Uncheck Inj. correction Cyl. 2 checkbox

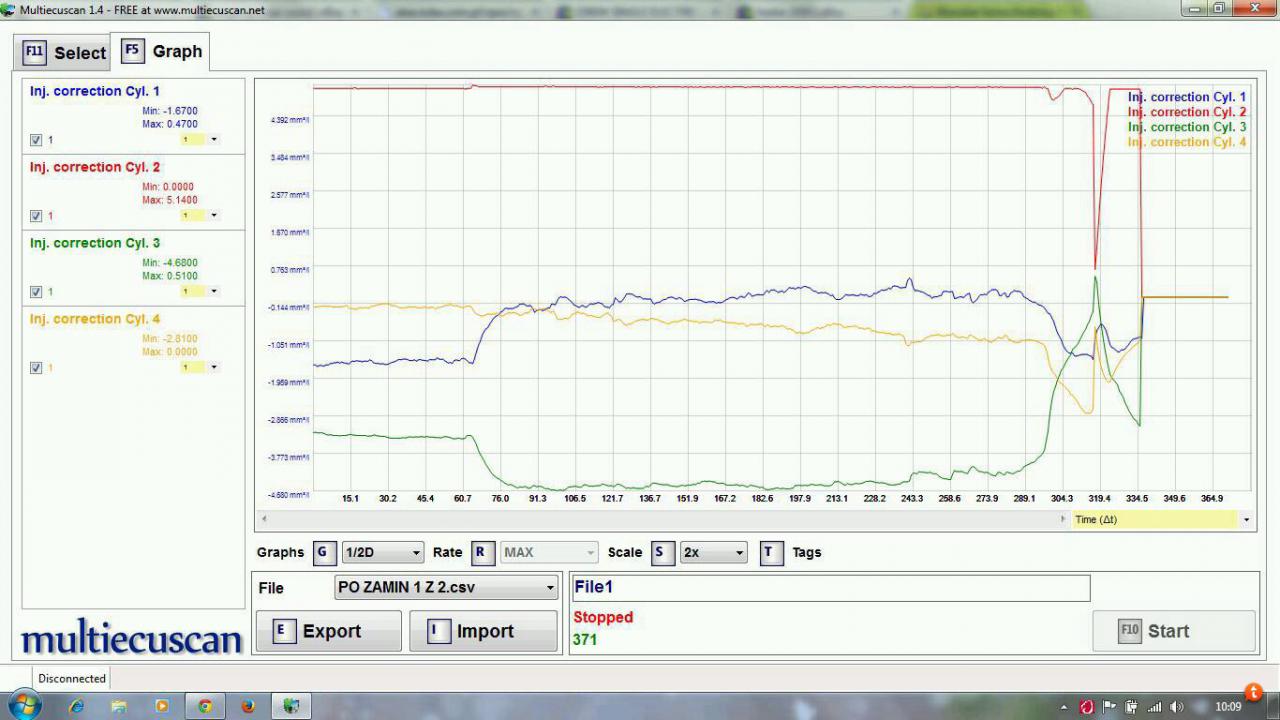click(x=36, y=216)
